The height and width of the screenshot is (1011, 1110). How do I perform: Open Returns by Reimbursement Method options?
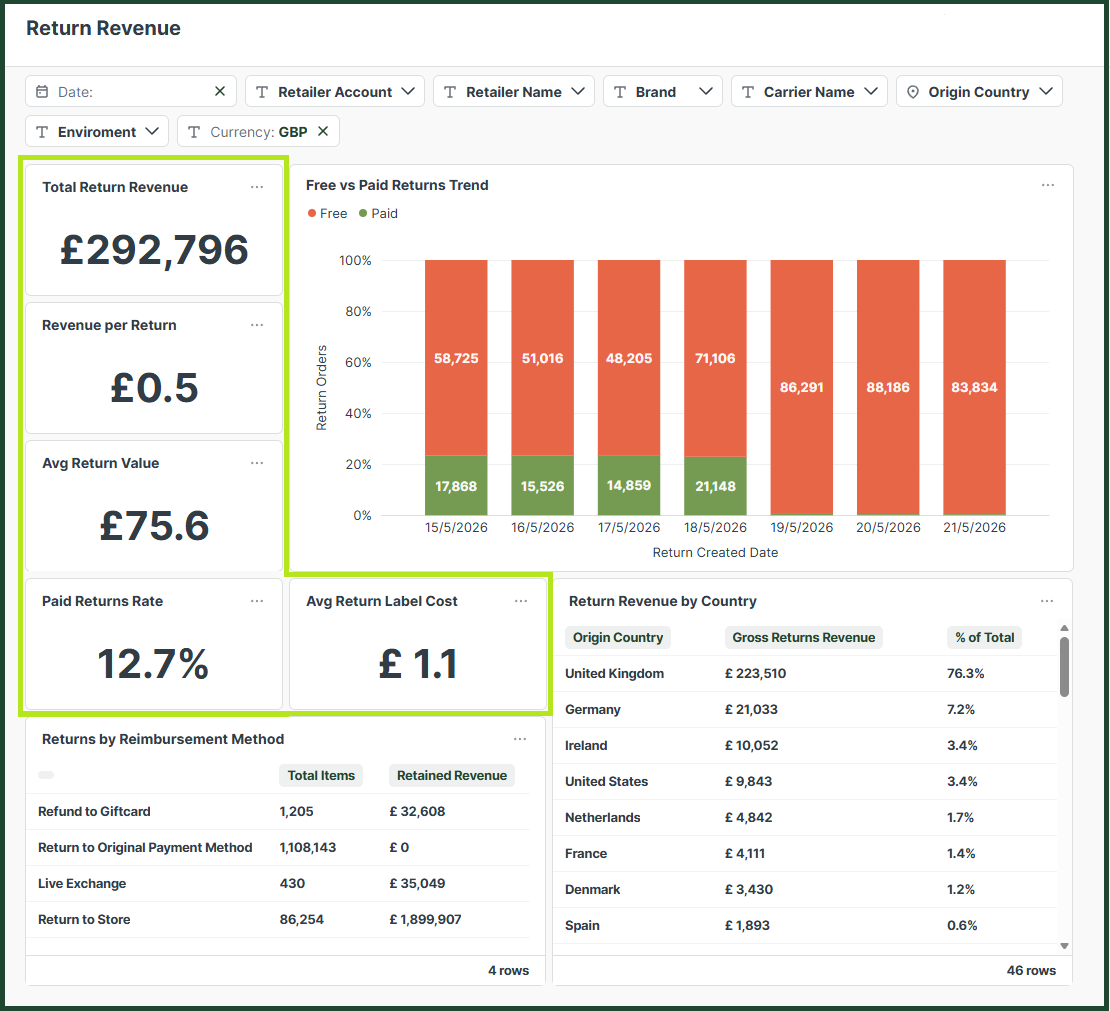pyautogui.click(x=520, y=739)
